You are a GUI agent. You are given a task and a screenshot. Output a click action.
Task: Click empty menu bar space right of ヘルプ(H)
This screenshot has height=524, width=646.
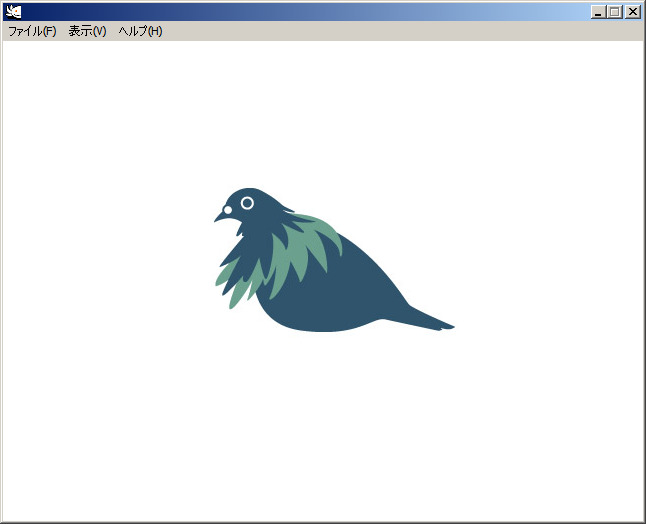400,31
